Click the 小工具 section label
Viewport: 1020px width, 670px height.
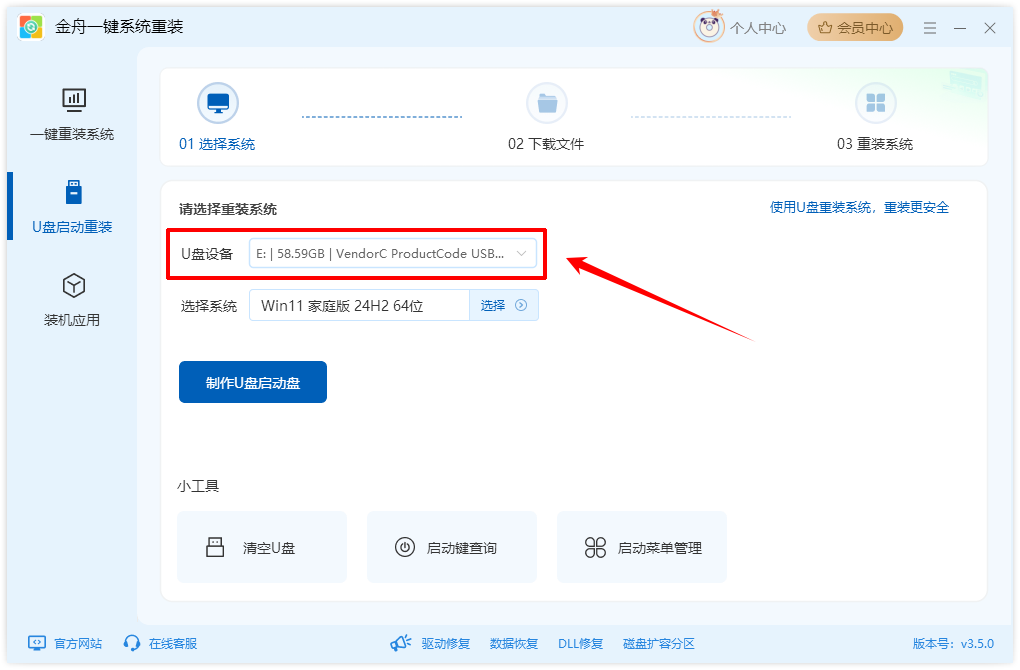(198, 486)
